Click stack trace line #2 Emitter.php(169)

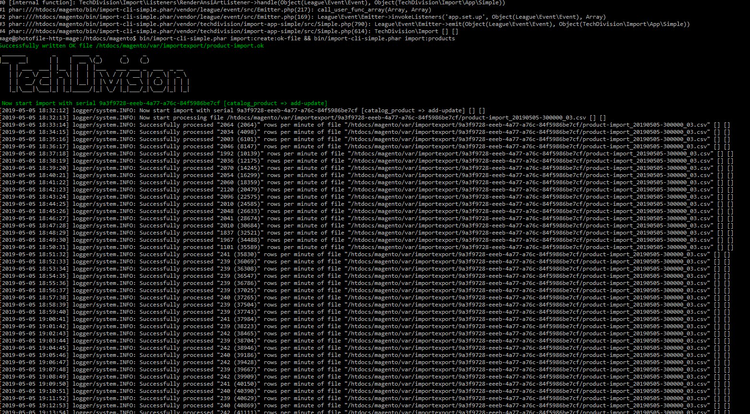[303, 17]
